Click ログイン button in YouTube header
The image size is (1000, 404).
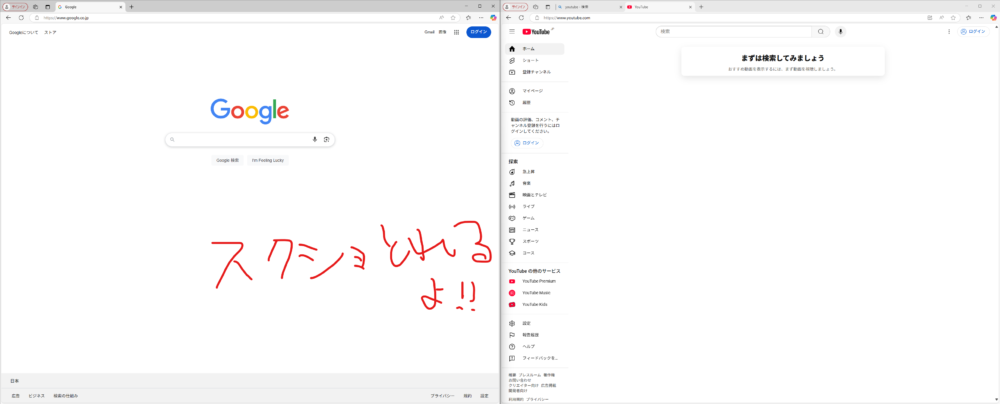point(973,31)
